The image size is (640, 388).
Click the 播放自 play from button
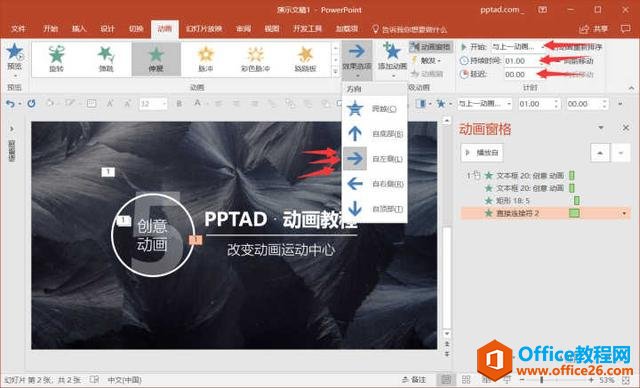pyautogui.click(x=482, y=153)
